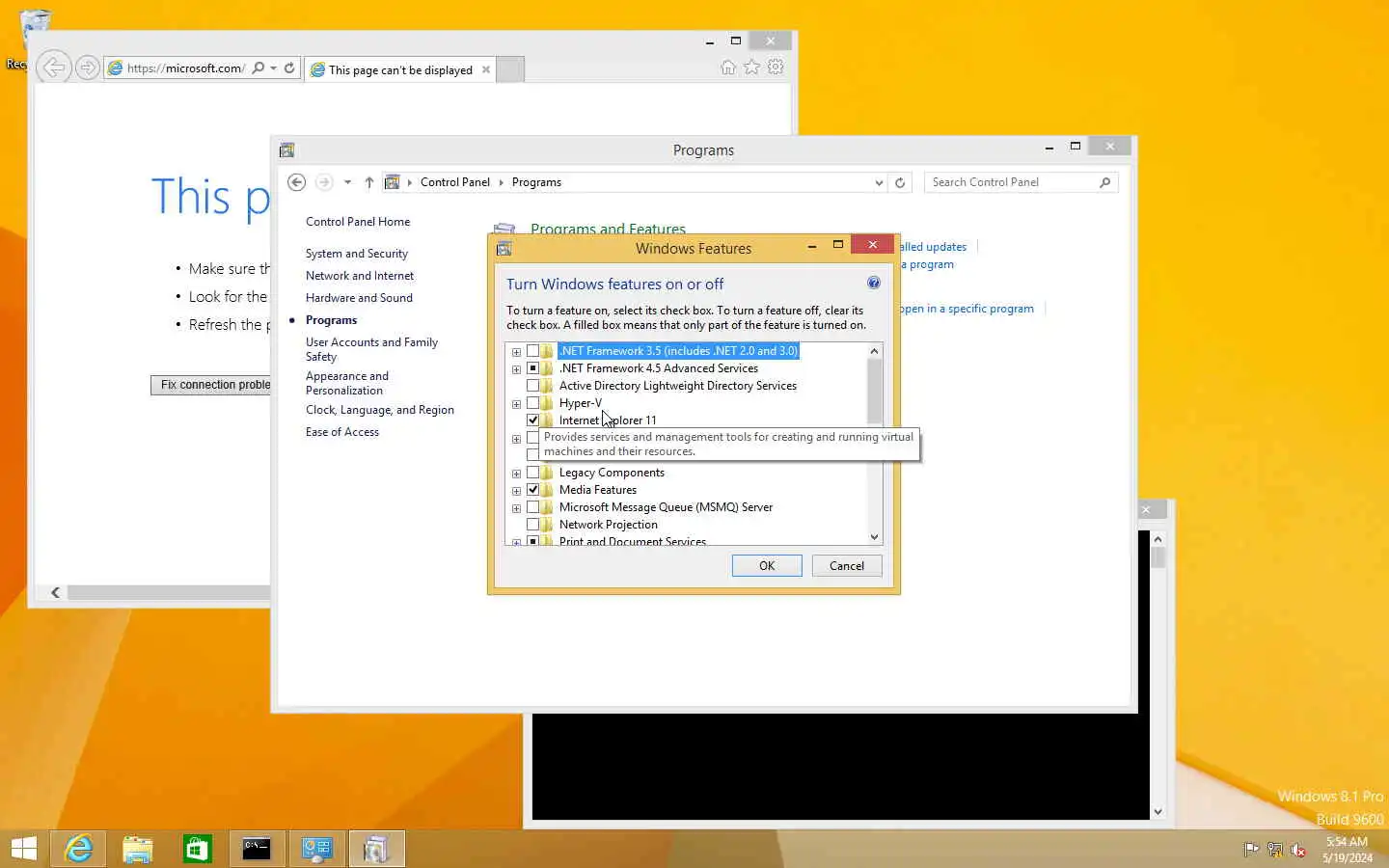Expand the Hyper-V tree node
The height and width of the screenshot is (868, 1389).
pos(516,404)
